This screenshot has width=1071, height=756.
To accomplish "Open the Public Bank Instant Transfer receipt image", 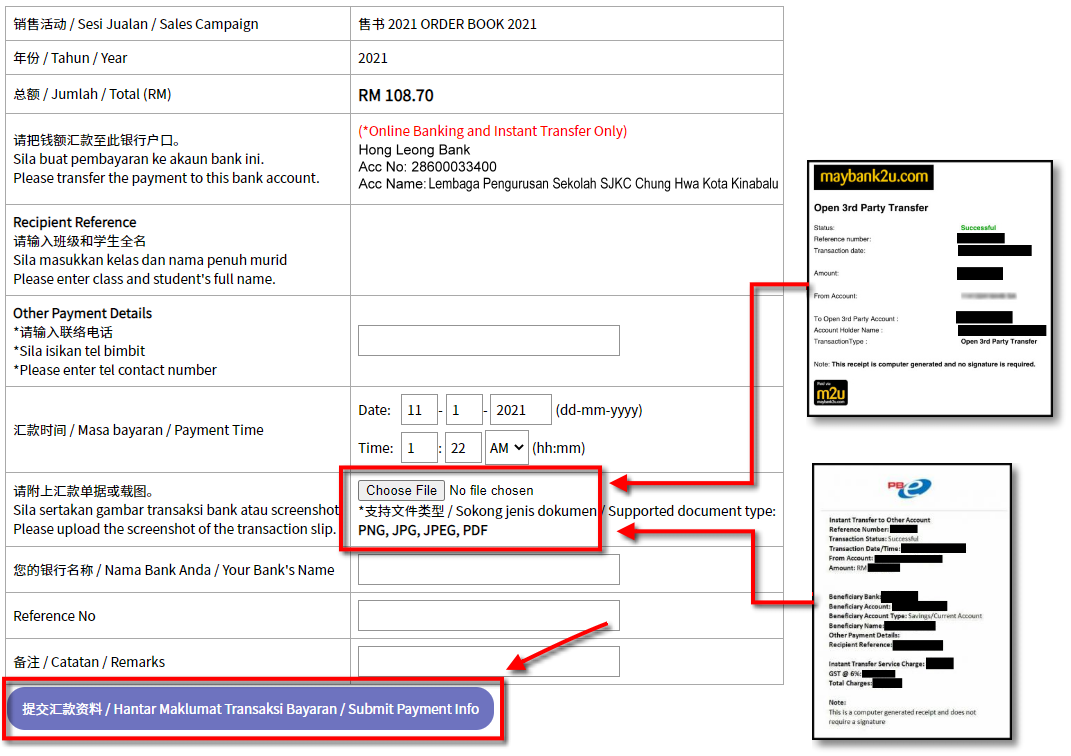I will 910,601.
